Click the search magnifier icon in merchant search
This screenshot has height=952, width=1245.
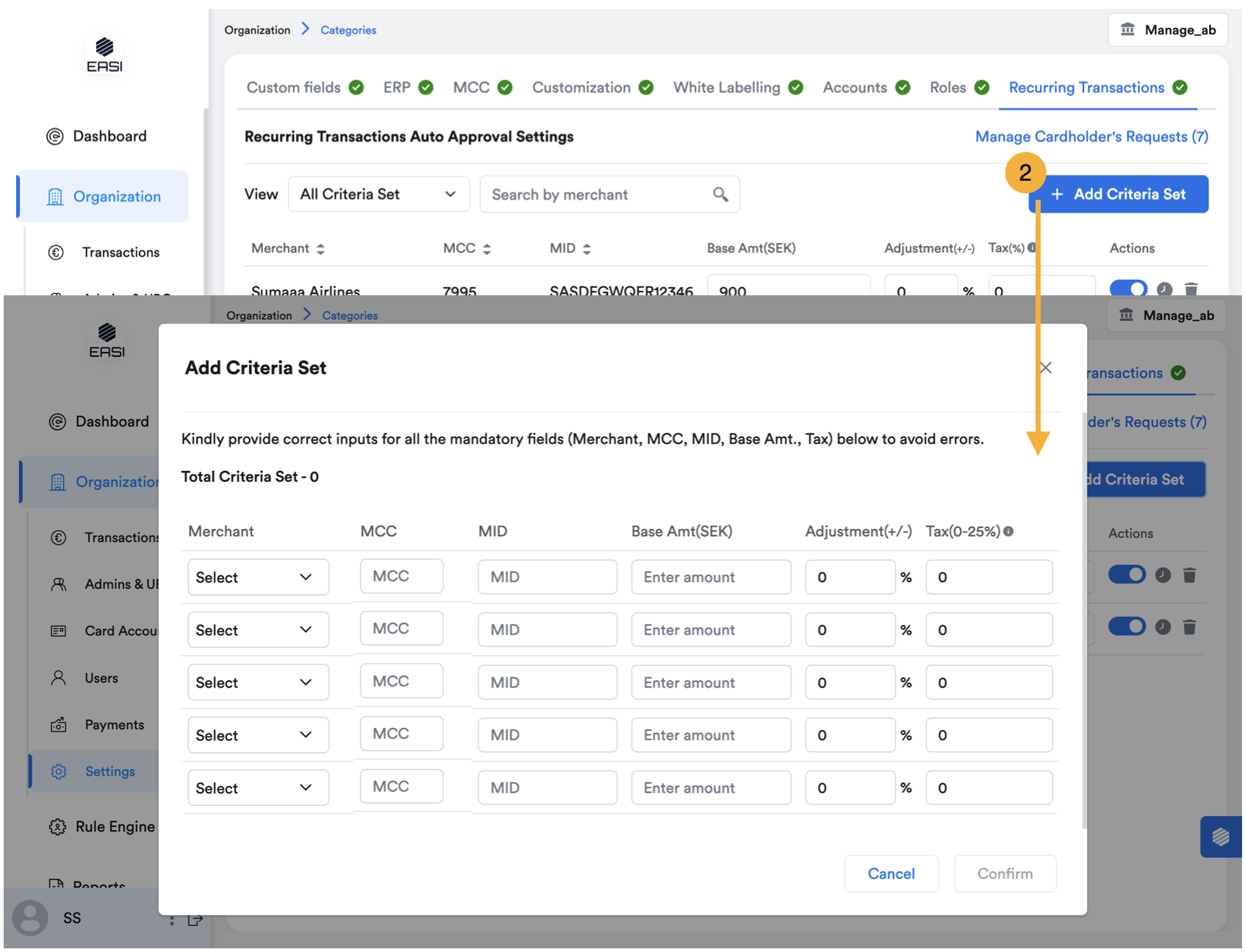(720, 194)
